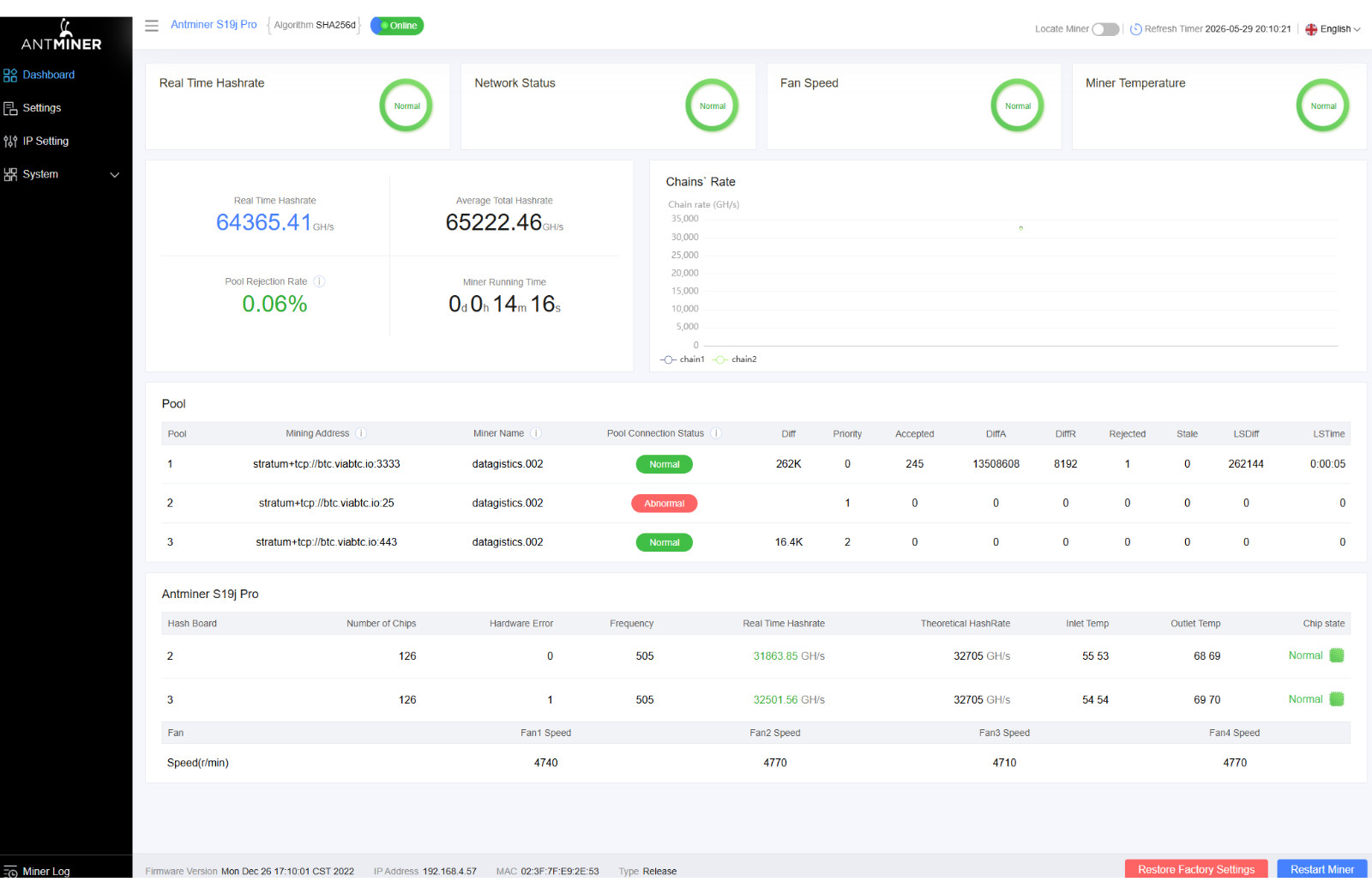Open the English language dropdown

coord(1339,29)
